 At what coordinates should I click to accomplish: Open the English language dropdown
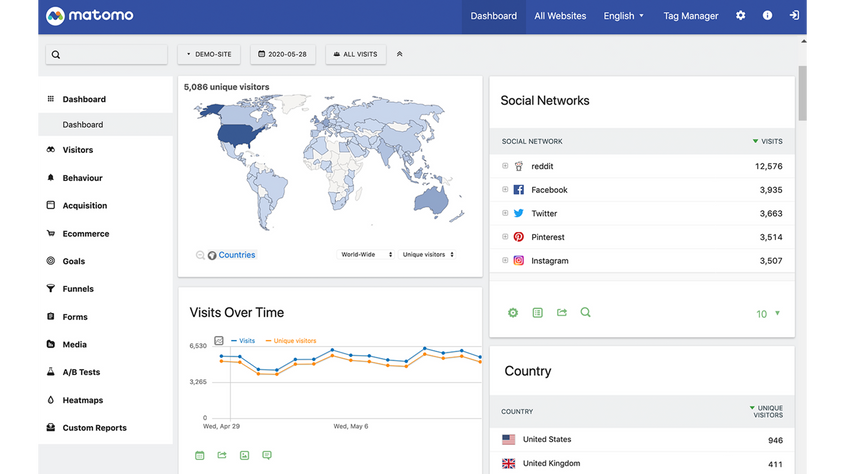623,16
